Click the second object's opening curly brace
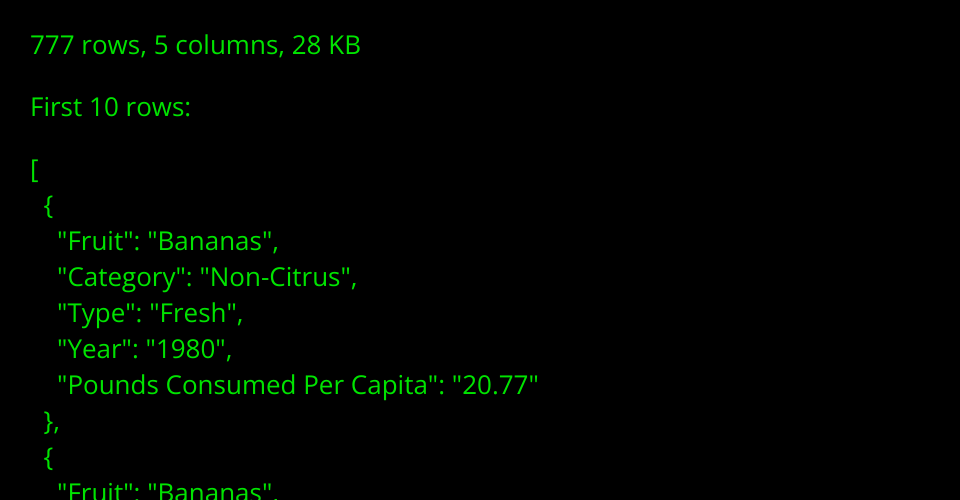This screenshot has height=500, width=960. point(49,458)
